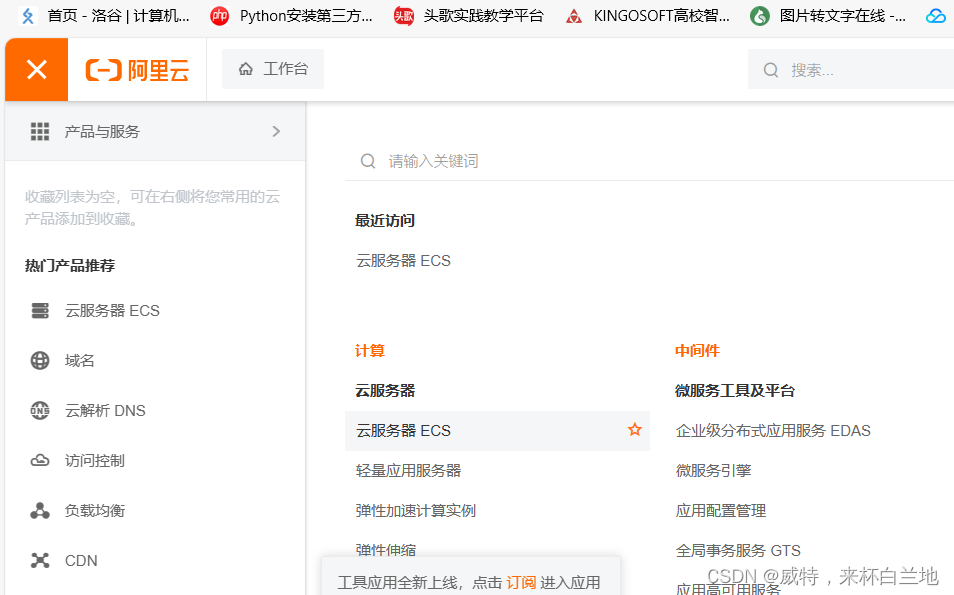The width and height of the screenshot is (954, 595).
Task: Click the CDN network icon
Action: click(40, 560)
